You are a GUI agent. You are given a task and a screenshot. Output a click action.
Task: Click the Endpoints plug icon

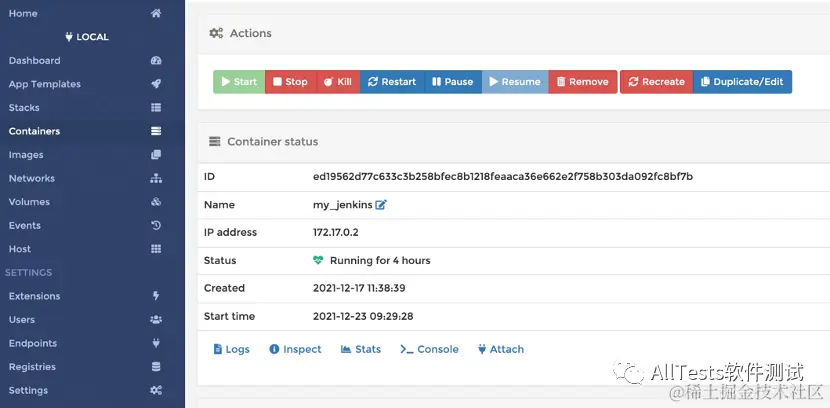tap(156, 343)
